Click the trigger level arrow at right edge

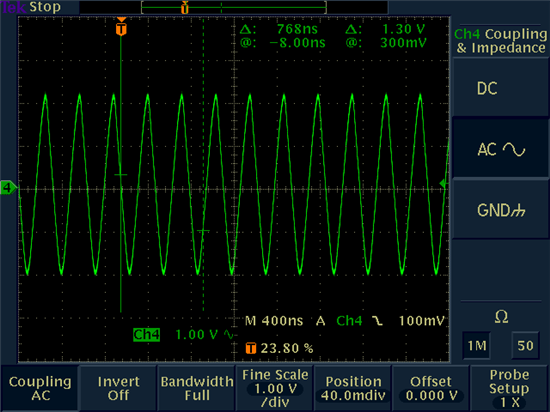pyautogui.click(x=444, y=183)
